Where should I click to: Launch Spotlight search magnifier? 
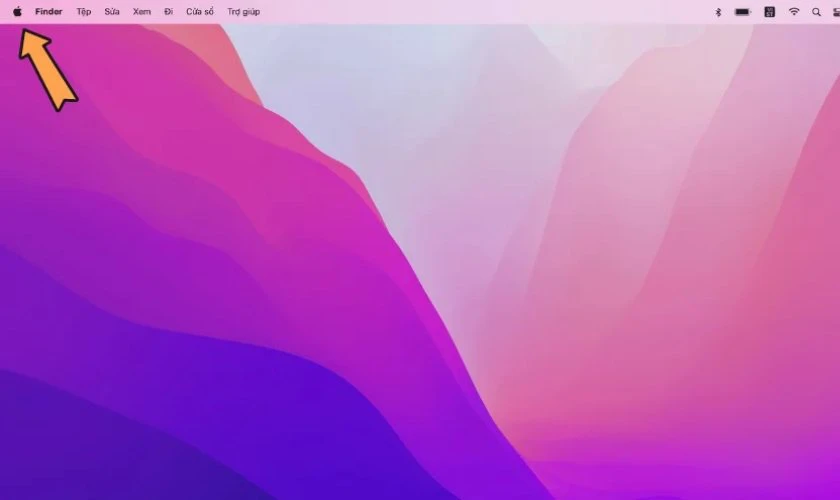816,12
